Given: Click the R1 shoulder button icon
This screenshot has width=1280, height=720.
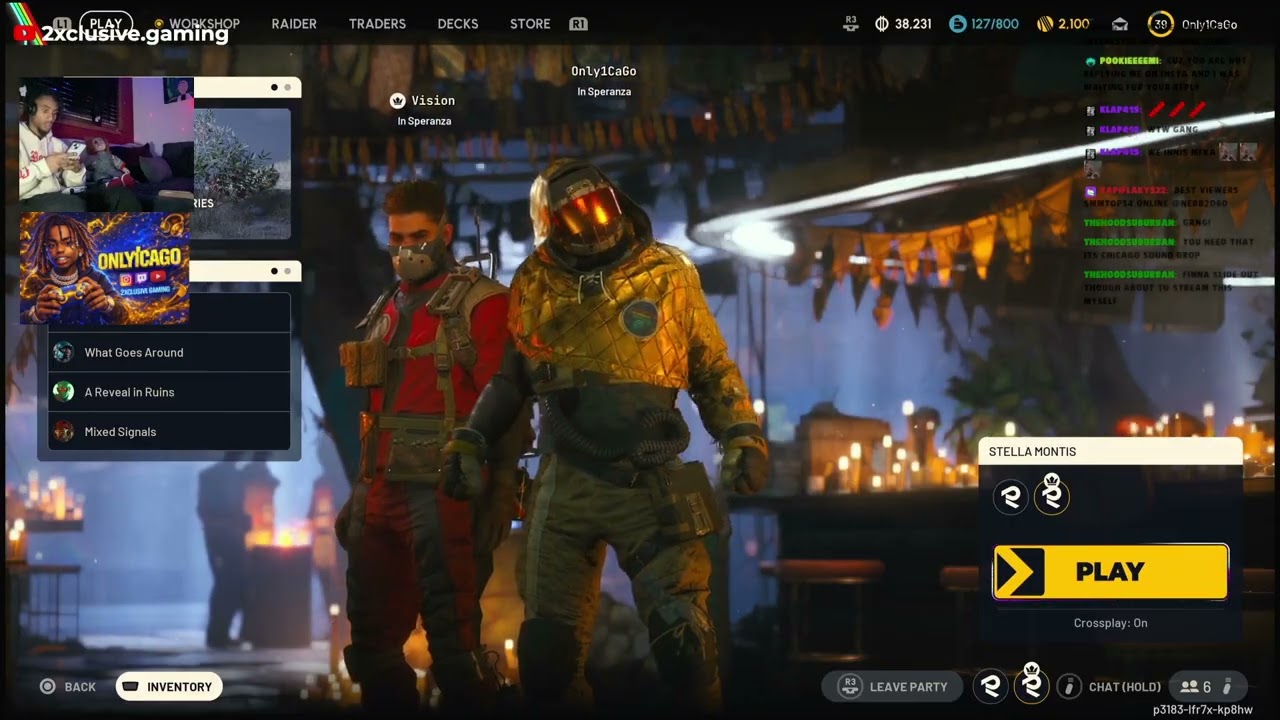Looking at the screenshot, I should [578, 24].
